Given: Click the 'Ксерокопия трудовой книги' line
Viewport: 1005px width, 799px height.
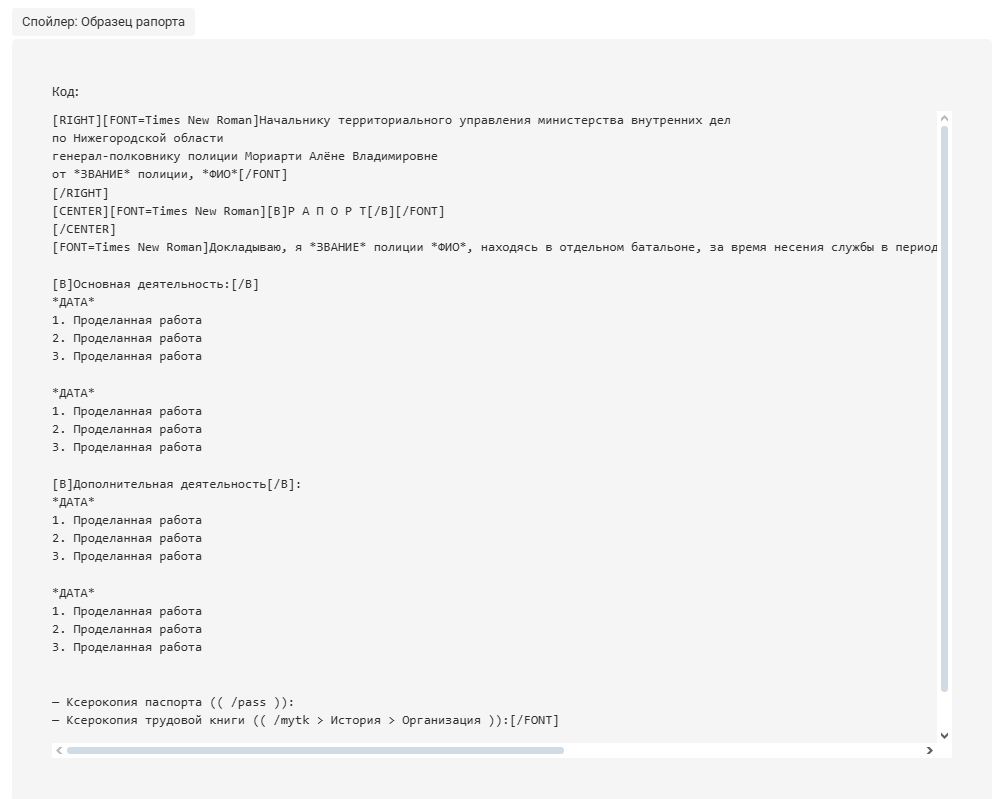Looking at the screenshot, I should tap(305, 720).
